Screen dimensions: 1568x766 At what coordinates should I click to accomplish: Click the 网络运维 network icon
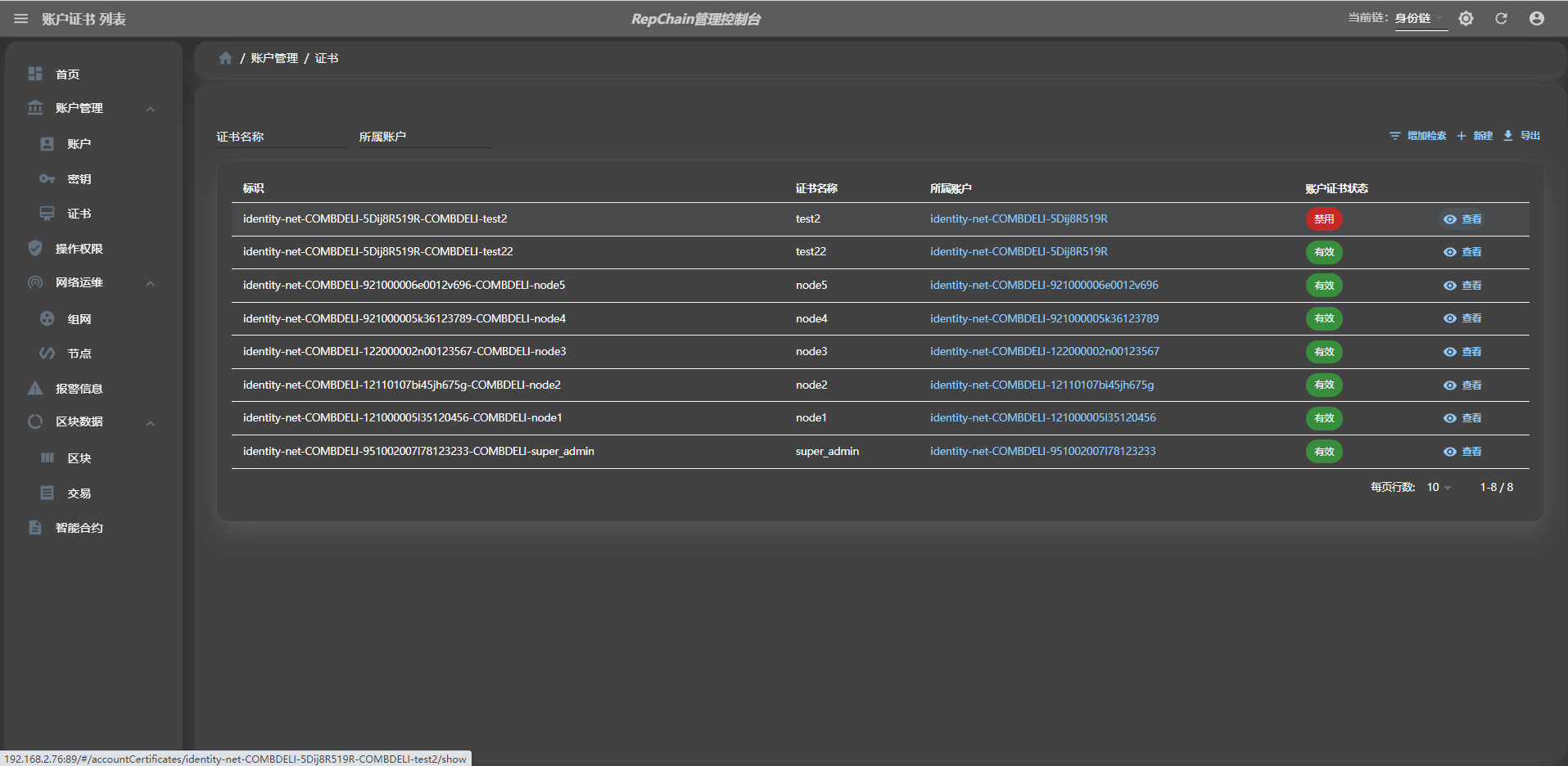(x=35, y=282)
